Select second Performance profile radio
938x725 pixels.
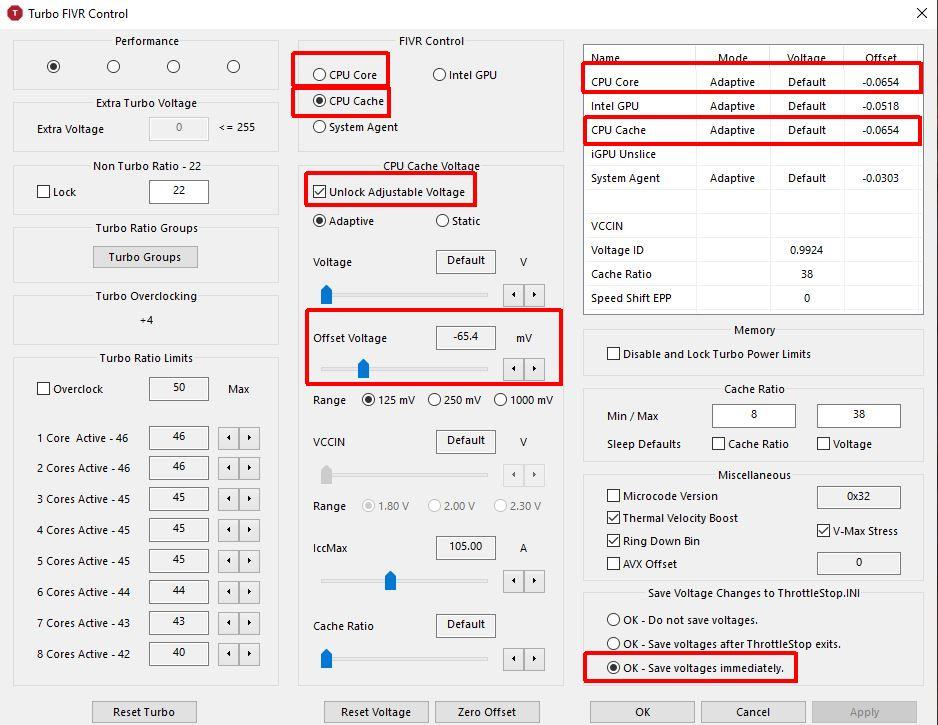(x=114, y=66)
